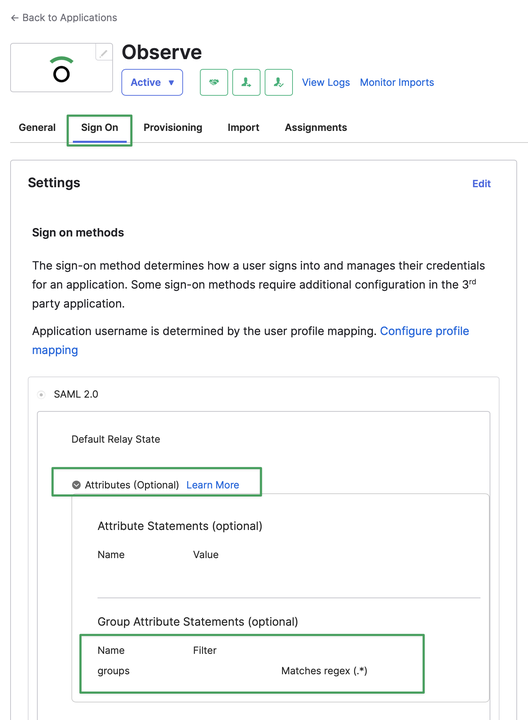
Task: Click the handshake push-status icon button
Action: [x=214, y=83]
